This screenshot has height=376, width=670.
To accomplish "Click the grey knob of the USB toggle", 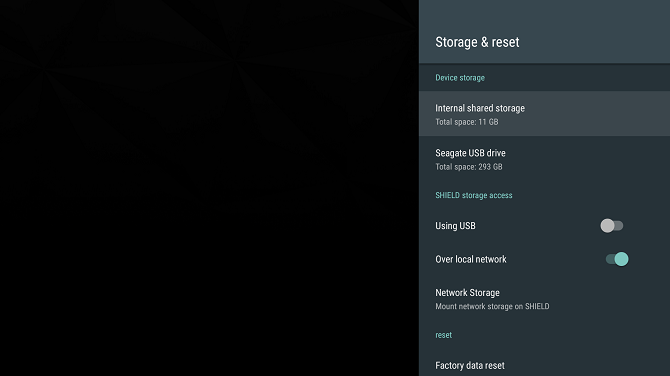I will [607, 225].
